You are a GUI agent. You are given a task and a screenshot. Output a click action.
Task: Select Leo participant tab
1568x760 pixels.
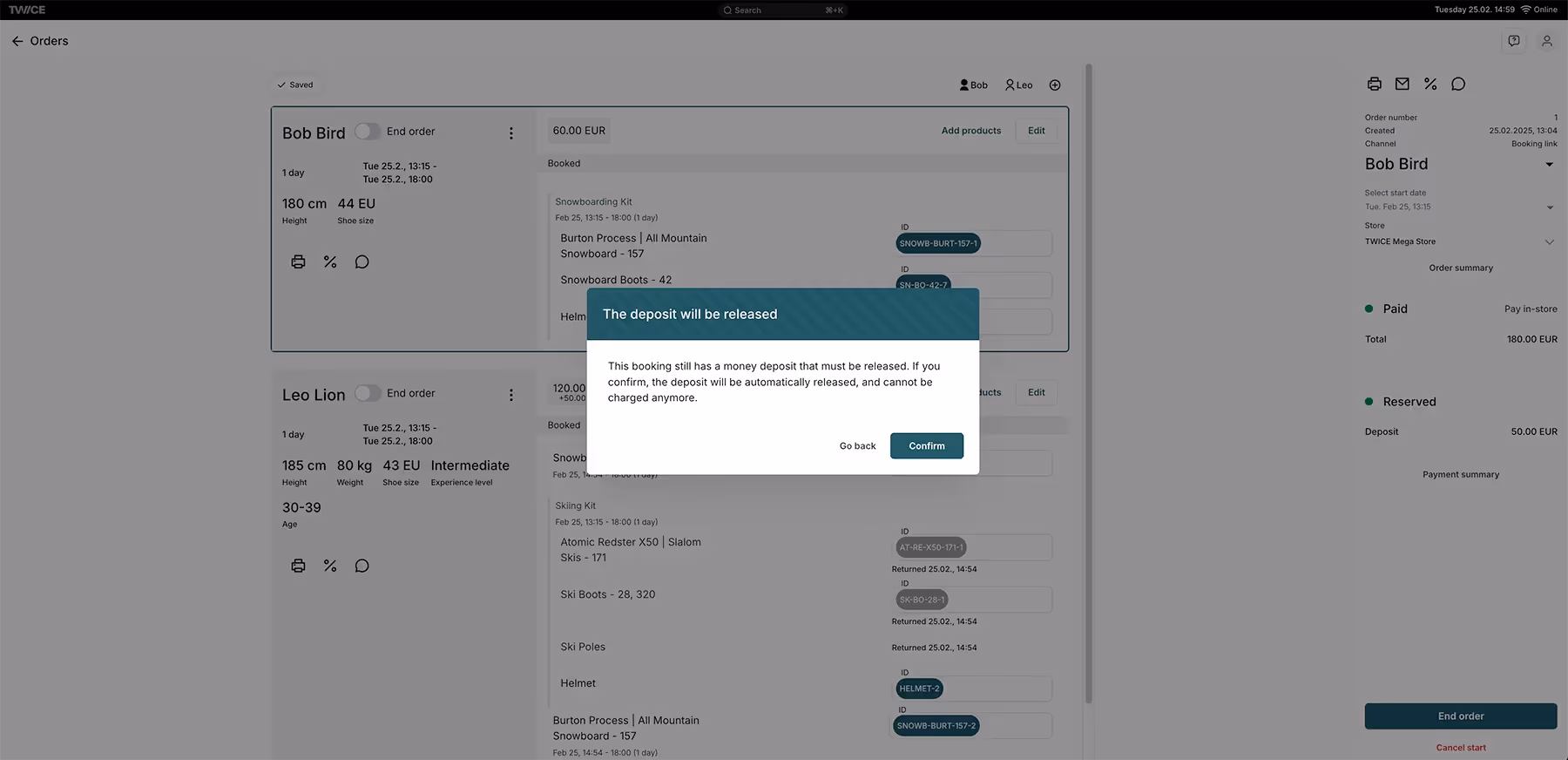click(x=1018, y=85)
